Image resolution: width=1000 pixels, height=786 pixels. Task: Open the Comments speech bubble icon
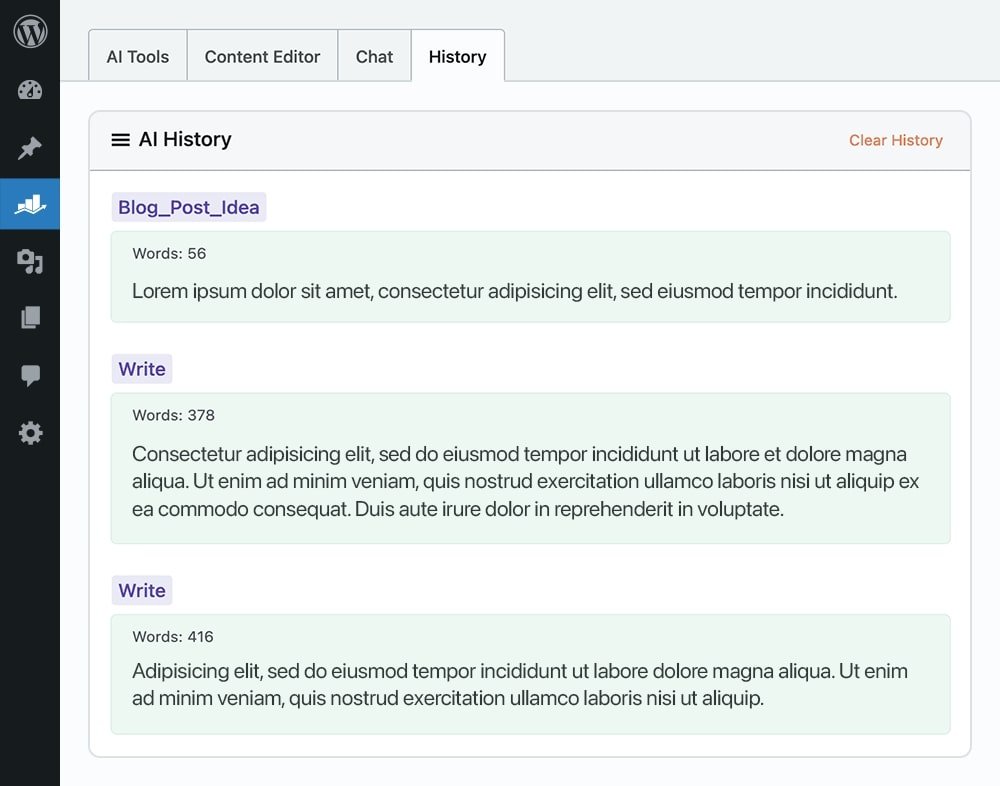tap(30, 375)
